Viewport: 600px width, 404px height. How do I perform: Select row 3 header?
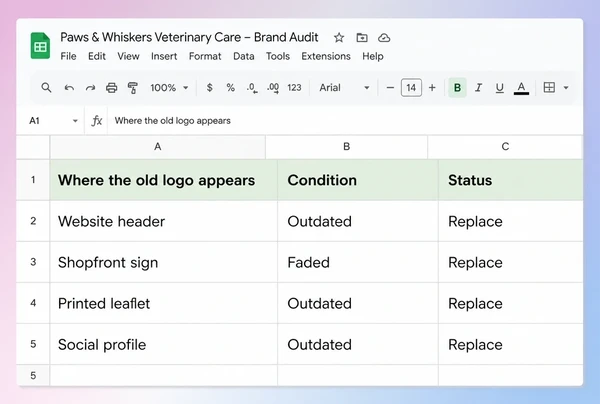coord(33,262)
